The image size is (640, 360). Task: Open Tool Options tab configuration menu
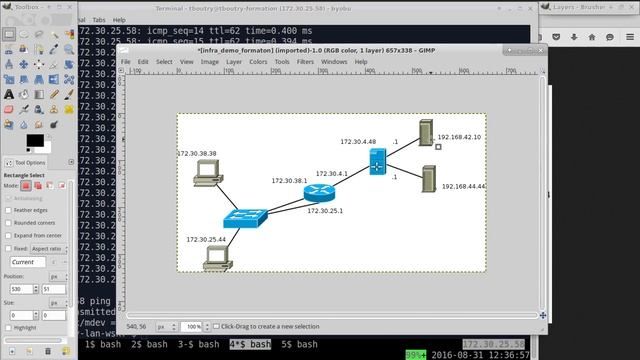pos(71,162)
